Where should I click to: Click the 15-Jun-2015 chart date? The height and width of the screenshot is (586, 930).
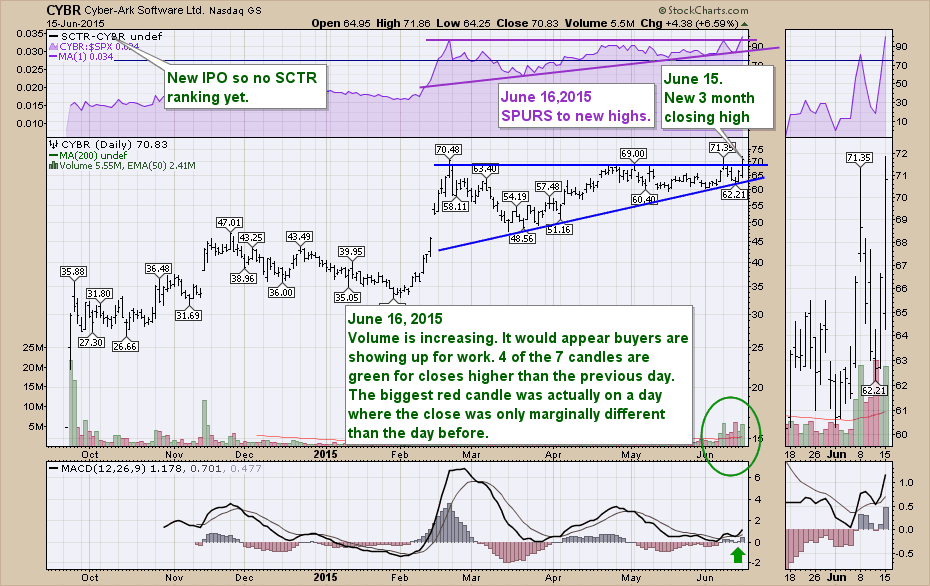click(75, 24)
